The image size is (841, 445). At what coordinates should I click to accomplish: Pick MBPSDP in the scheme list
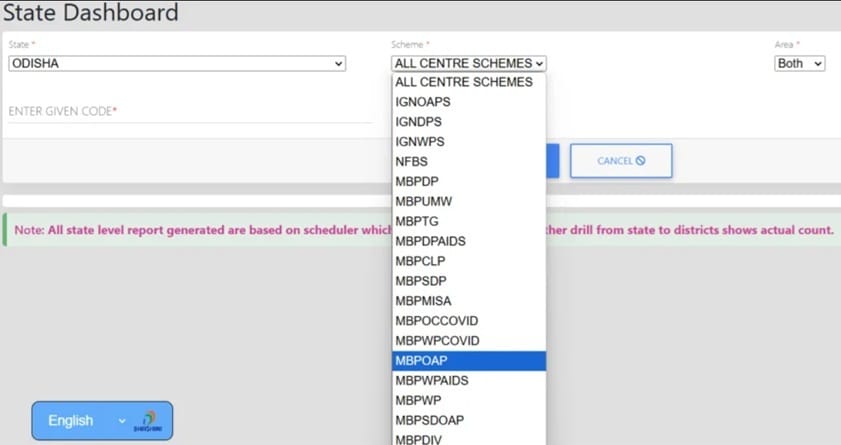[x=469, y=280]
